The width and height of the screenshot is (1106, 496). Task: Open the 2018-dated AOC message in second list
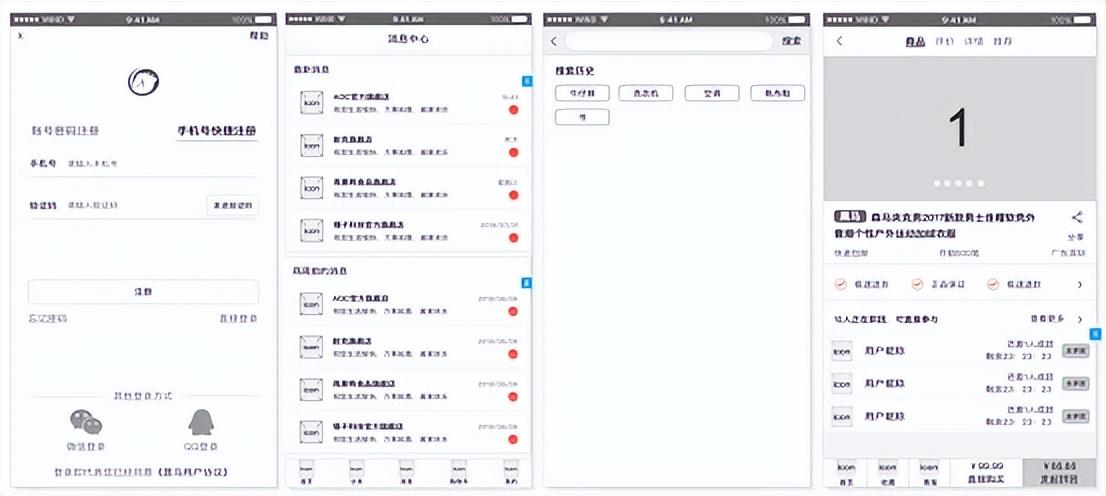408,305
